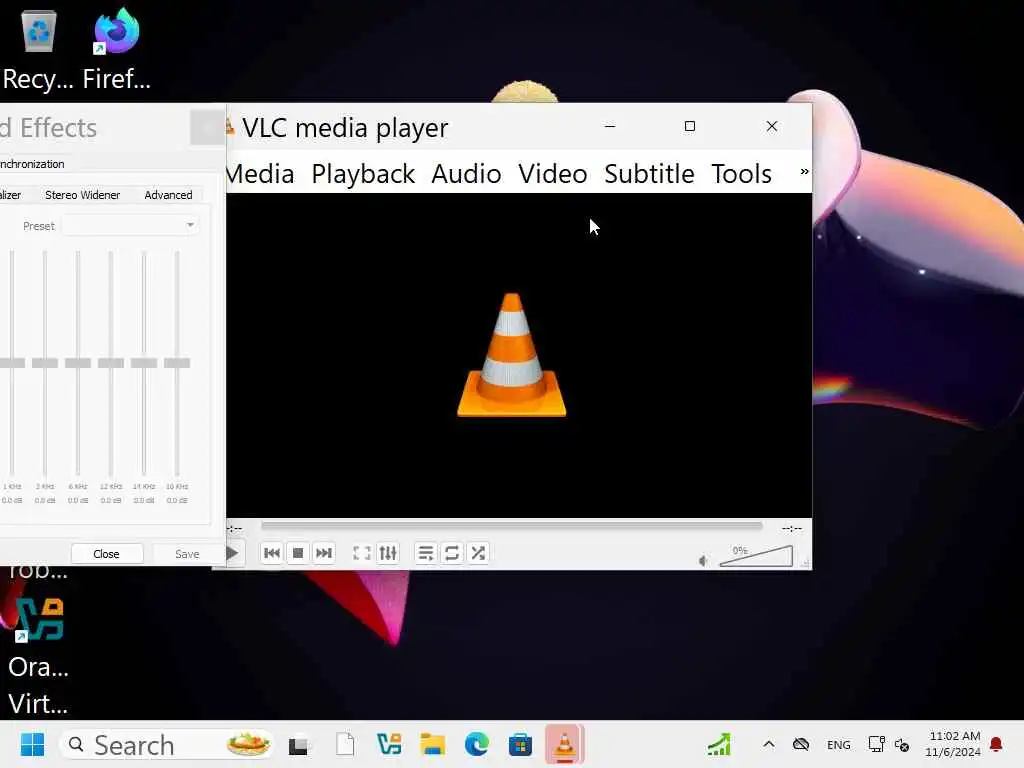
Task: Open ENG language input switcher
Action: click(x=839, y=745)
